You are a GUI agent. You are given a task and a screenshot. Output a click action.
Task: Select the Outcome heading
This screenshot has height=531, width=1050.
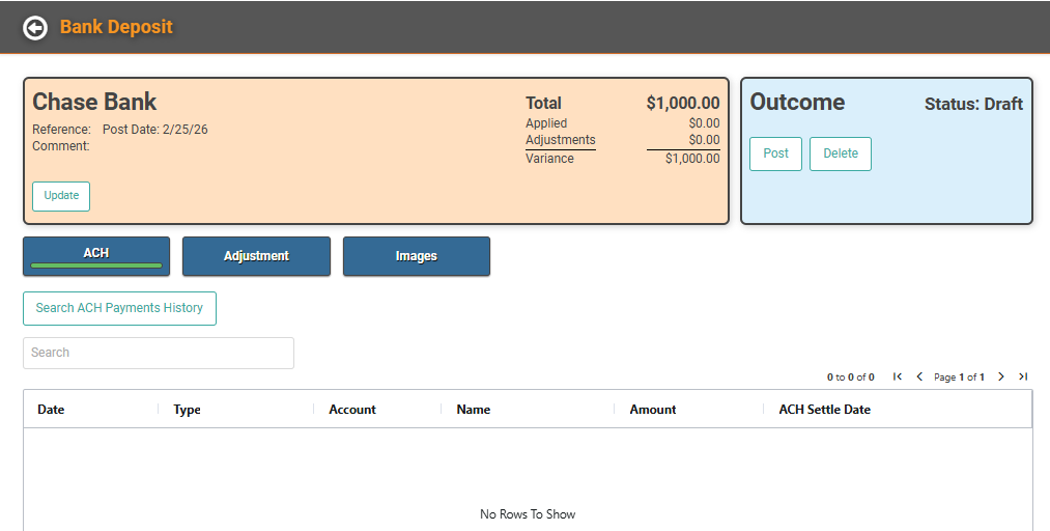(797, 102)
